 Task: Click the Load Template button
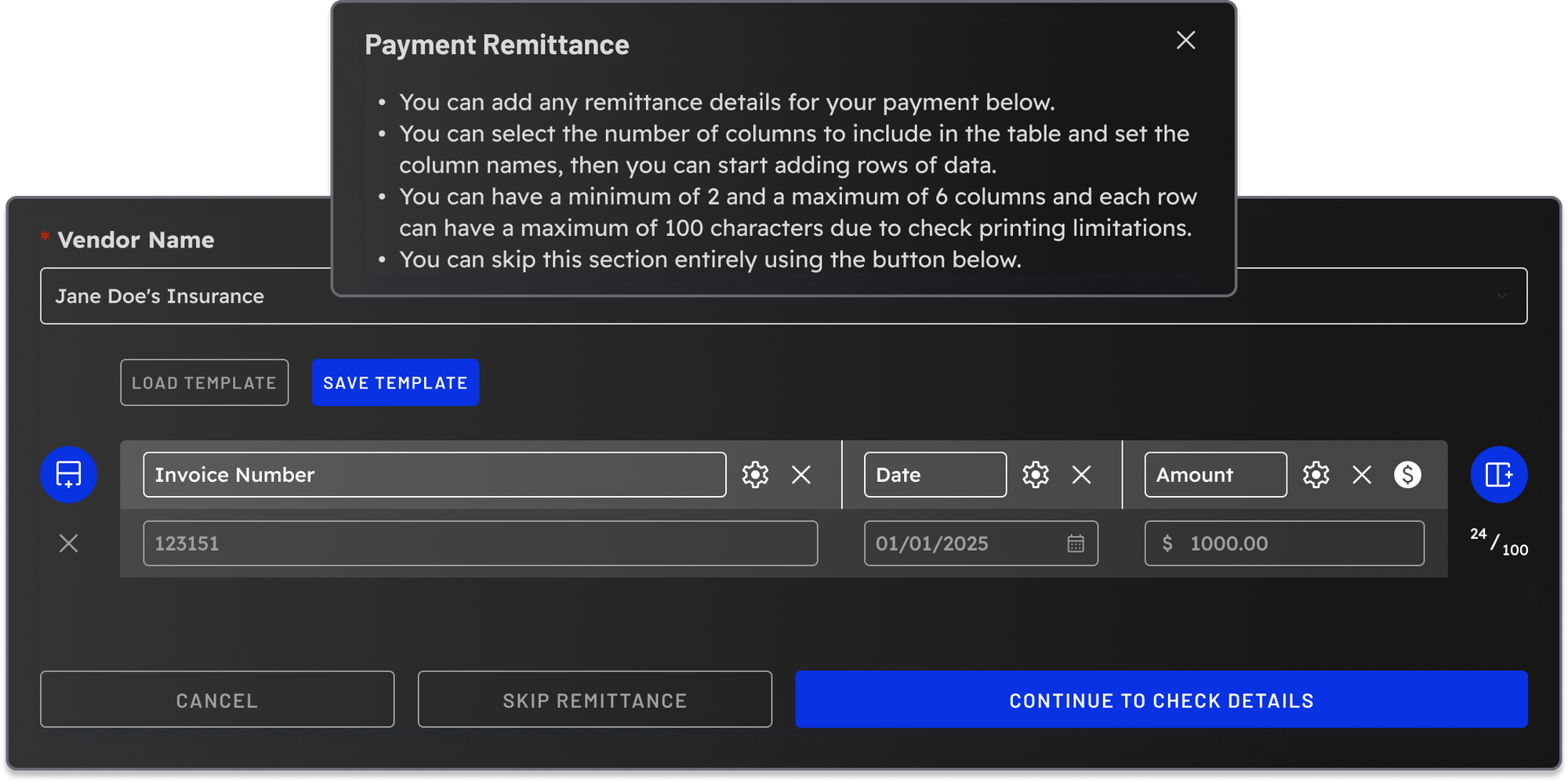(204, 382)
